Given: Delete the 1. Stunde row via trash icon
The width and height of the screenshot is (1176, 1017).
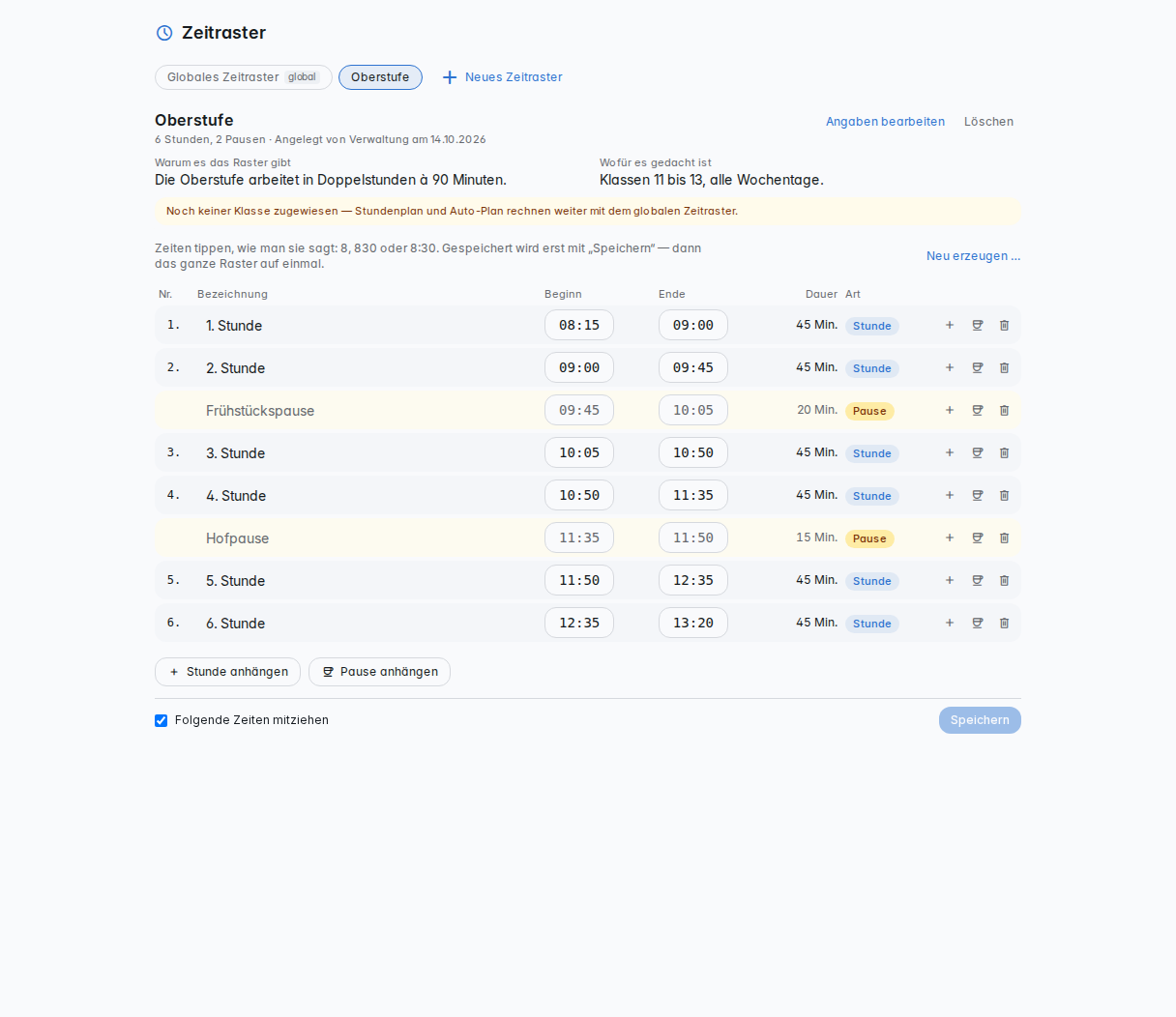Looking at the screenshot, I should click(x=1004, y=326).
